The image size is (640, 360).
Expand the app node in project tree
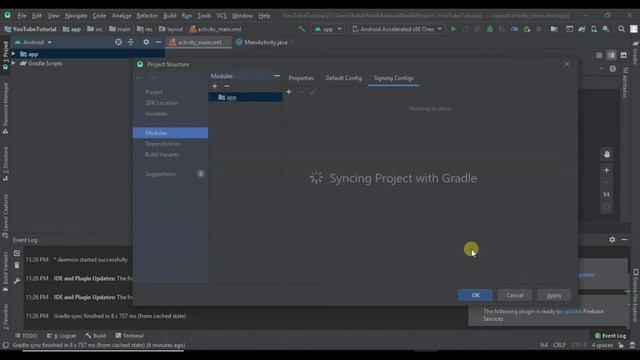point(13,54)
